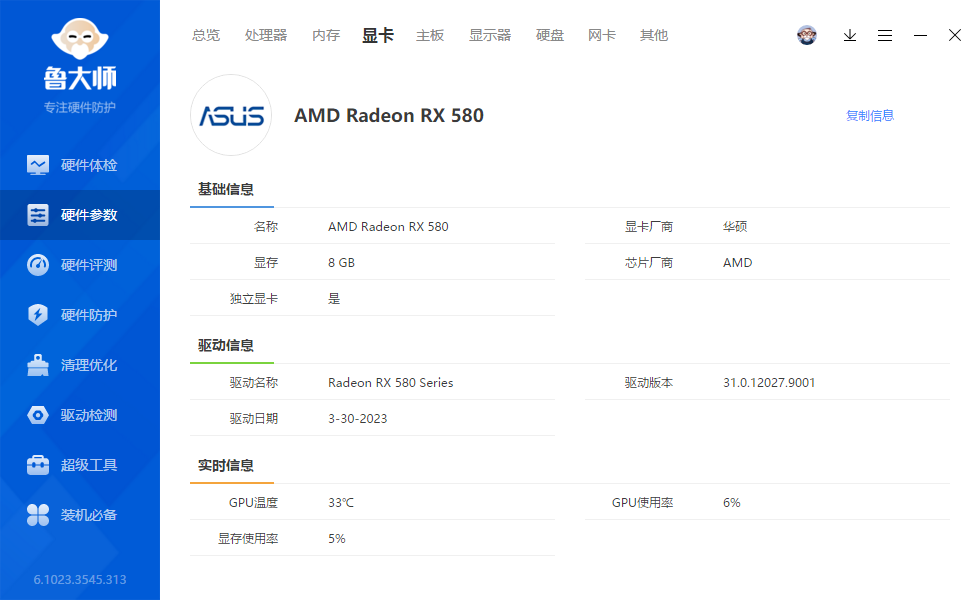The width and height of the screenshot is (980, 600).
Task: Click the 驱动版本 label
Action: pos(649,383)
